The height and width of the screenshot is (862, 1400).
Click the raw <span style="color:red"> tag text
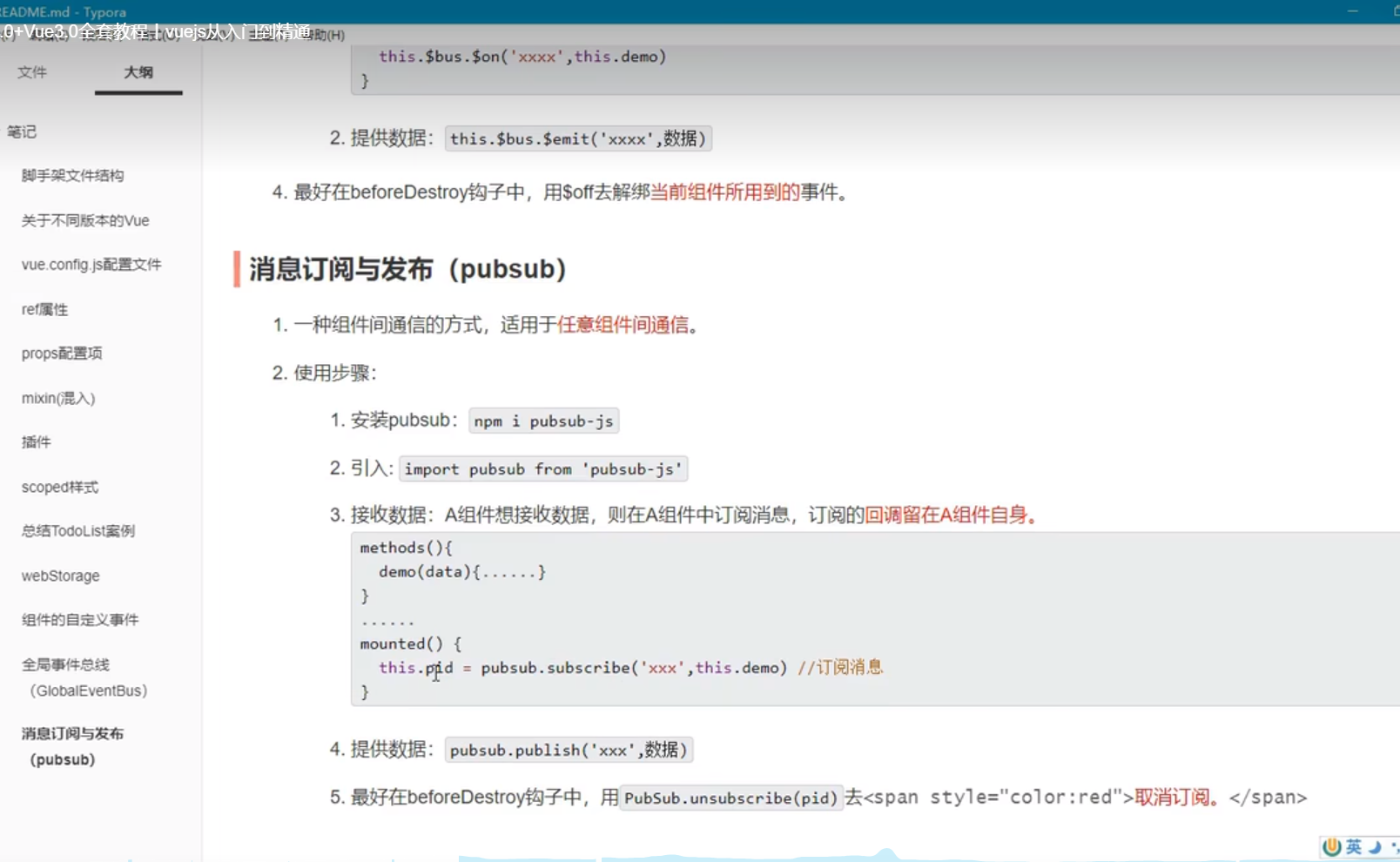click(999, 797)
